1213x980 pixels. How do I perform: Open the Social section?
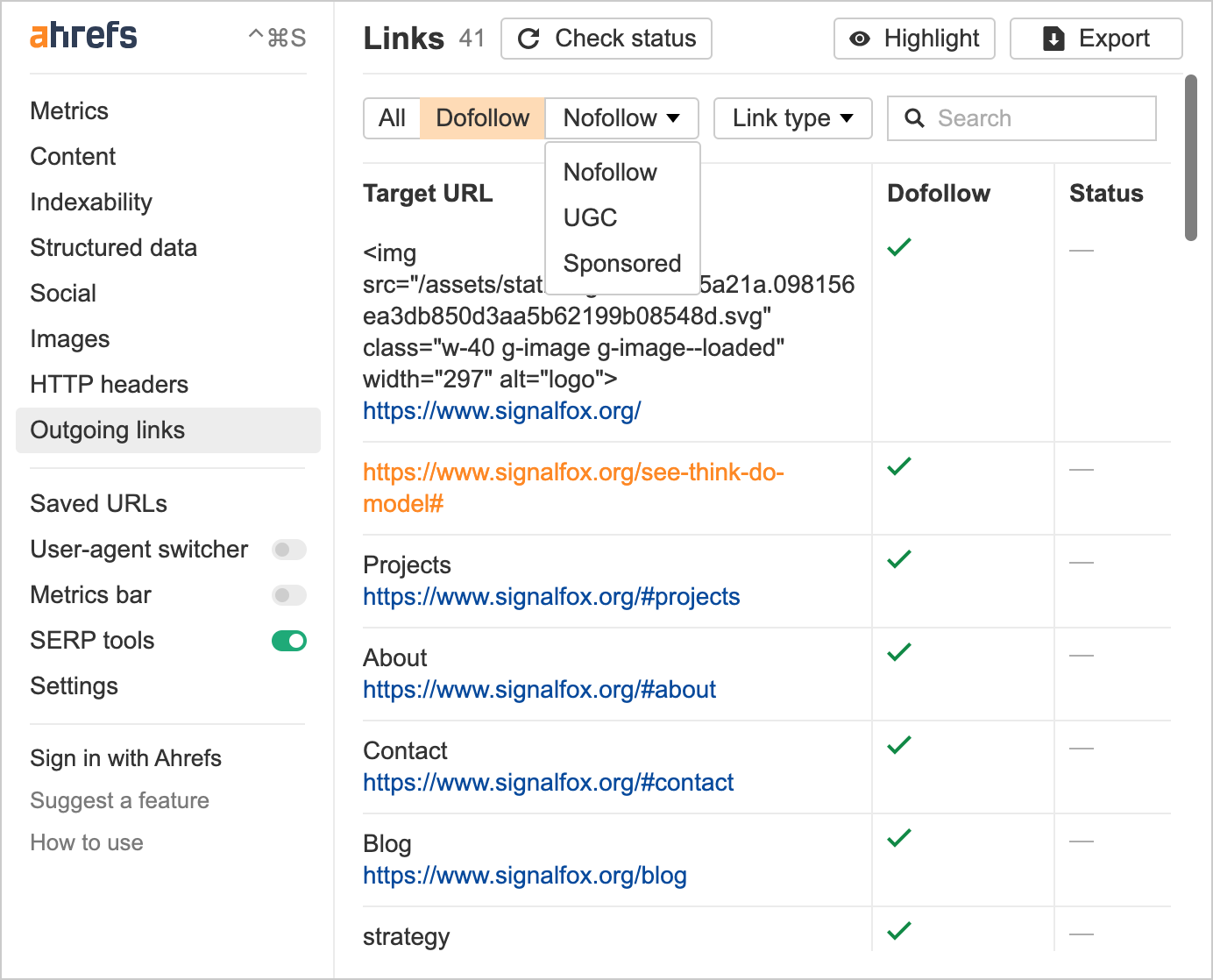click(x=63, y=294)
